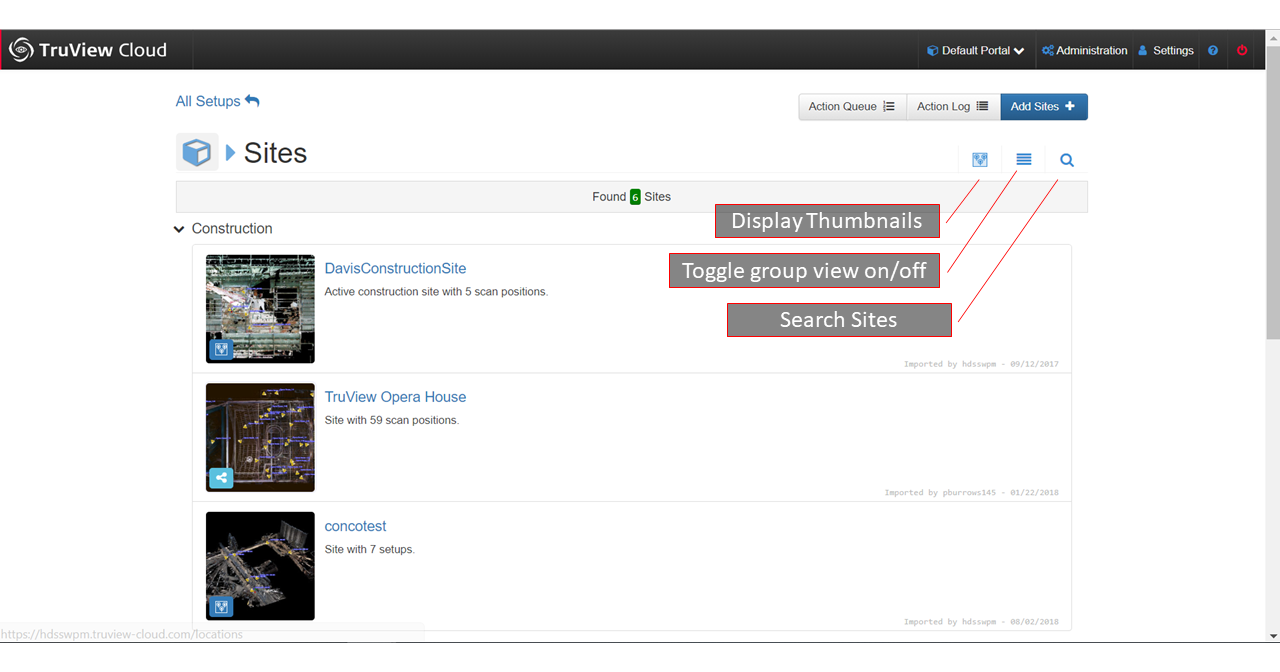Open the Action Log
Image resolution: width=1280 pixels, height=672 pixels.
coord(953,107)
